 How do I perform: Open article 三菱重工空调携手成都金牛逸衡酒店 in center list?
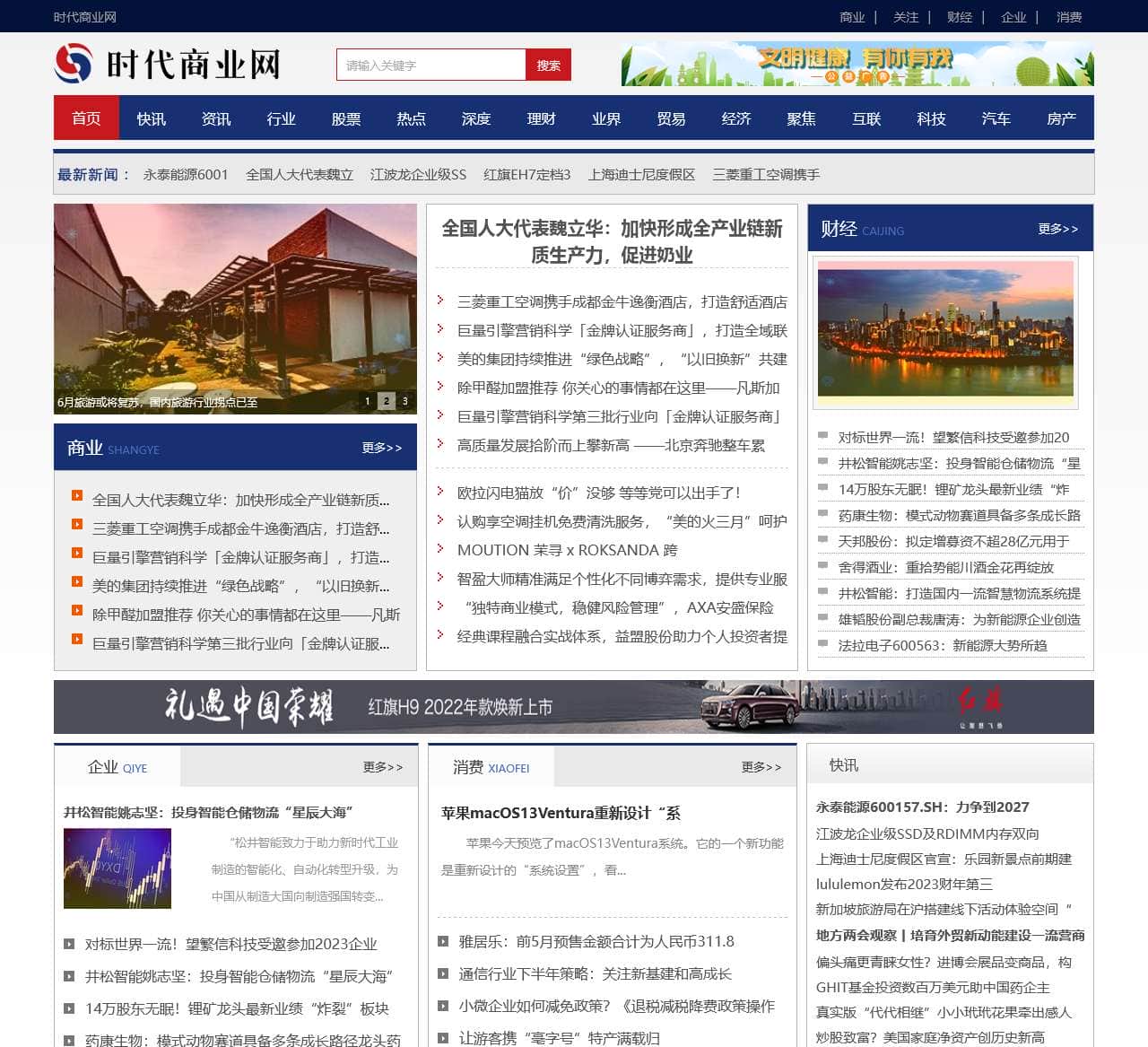point(622,302)
